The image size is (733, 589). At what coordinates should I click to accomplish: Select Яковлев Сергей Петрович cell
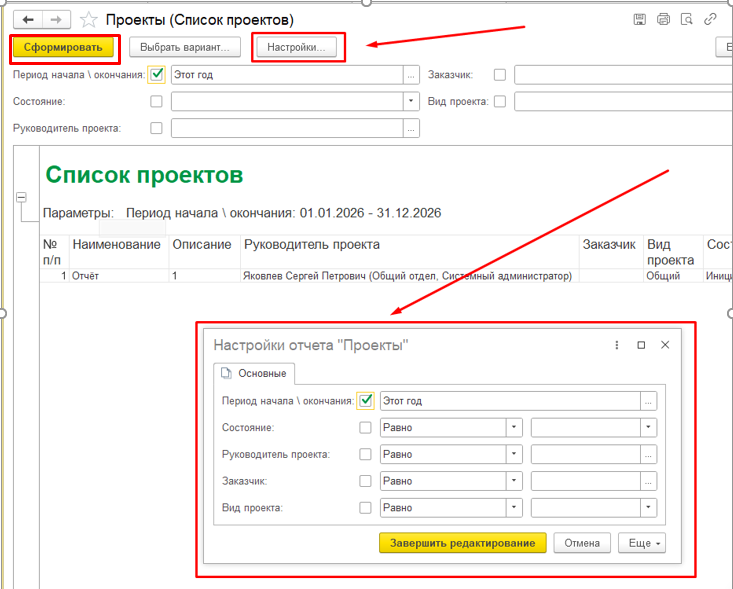410,276
